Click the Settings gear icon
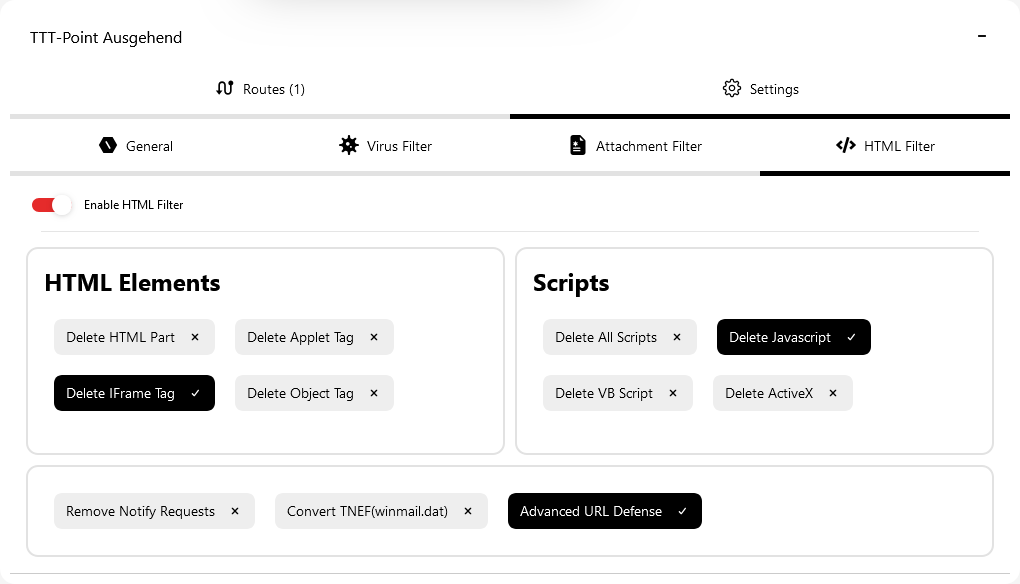Image resolution: width=1020 pixels, height=584 pixels. tap(732, 89)
